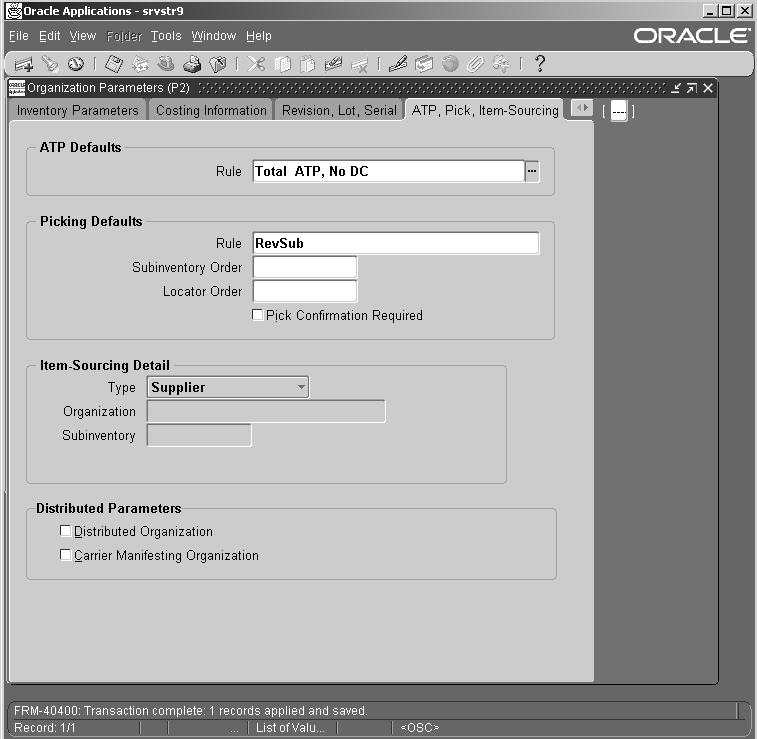Click the Attachments paperclip icon

(x=476, y=64)
